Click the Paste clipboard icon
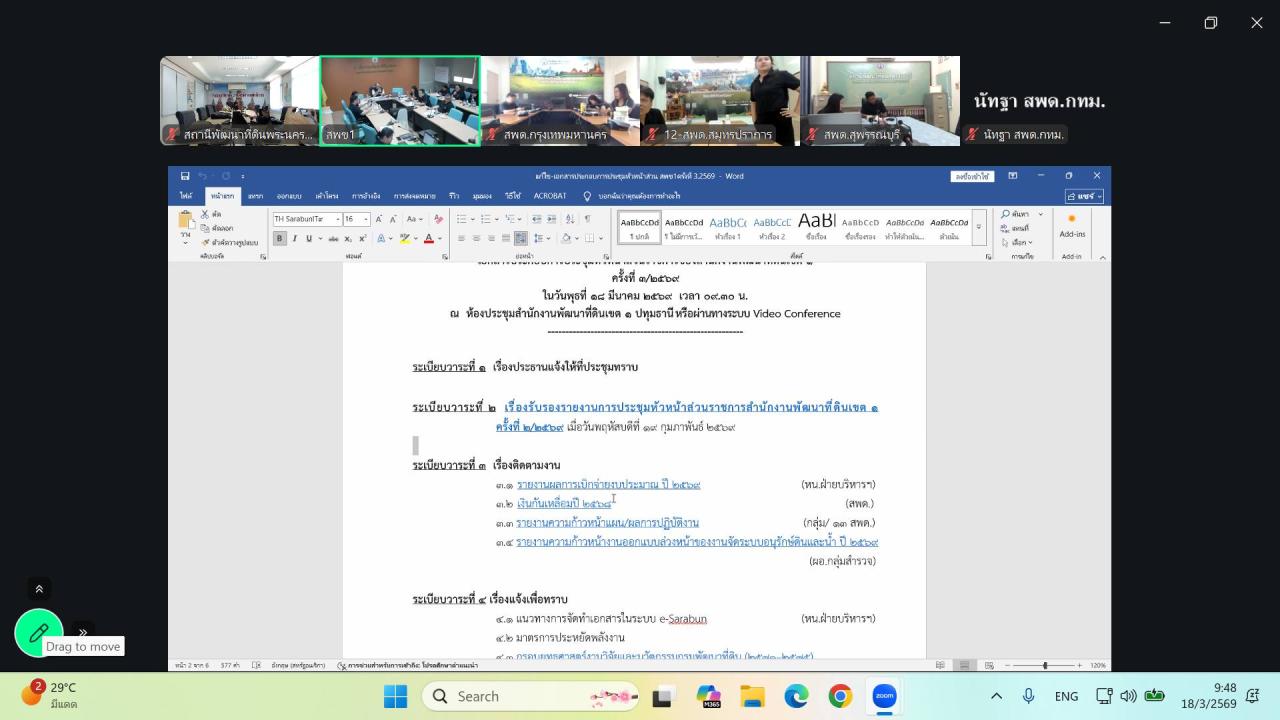The image size is (1280, 720). coord(186,221)
